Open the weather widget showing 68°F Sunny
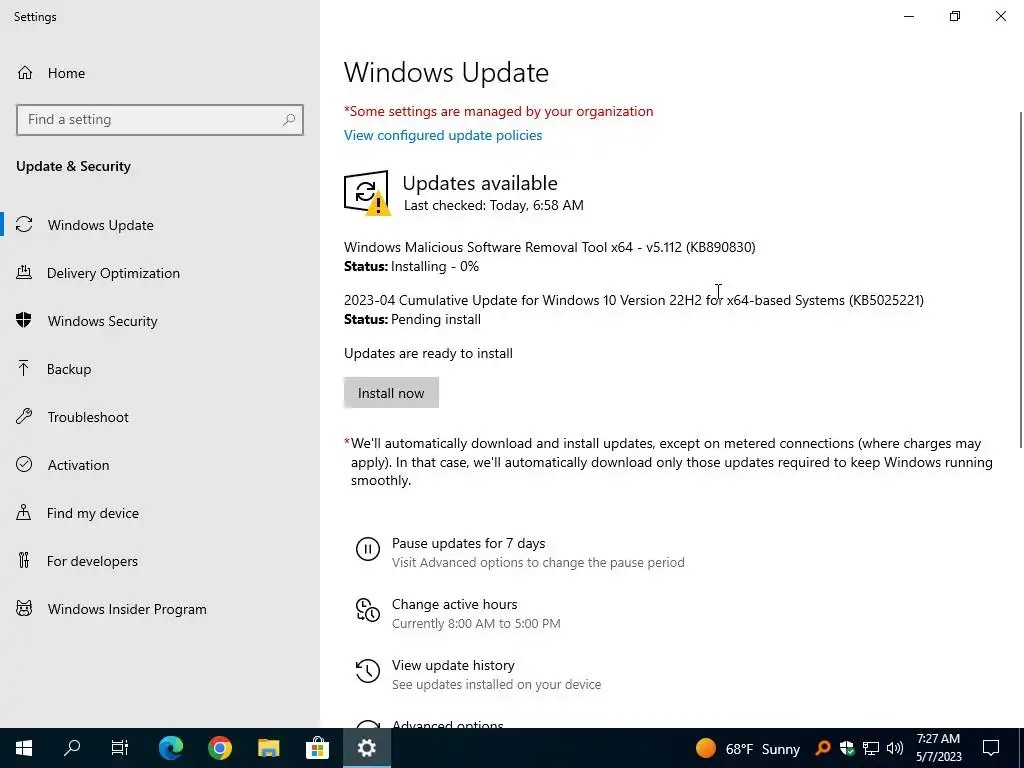The width and height of the screenshot is (1024, 768). coord(748,748)
